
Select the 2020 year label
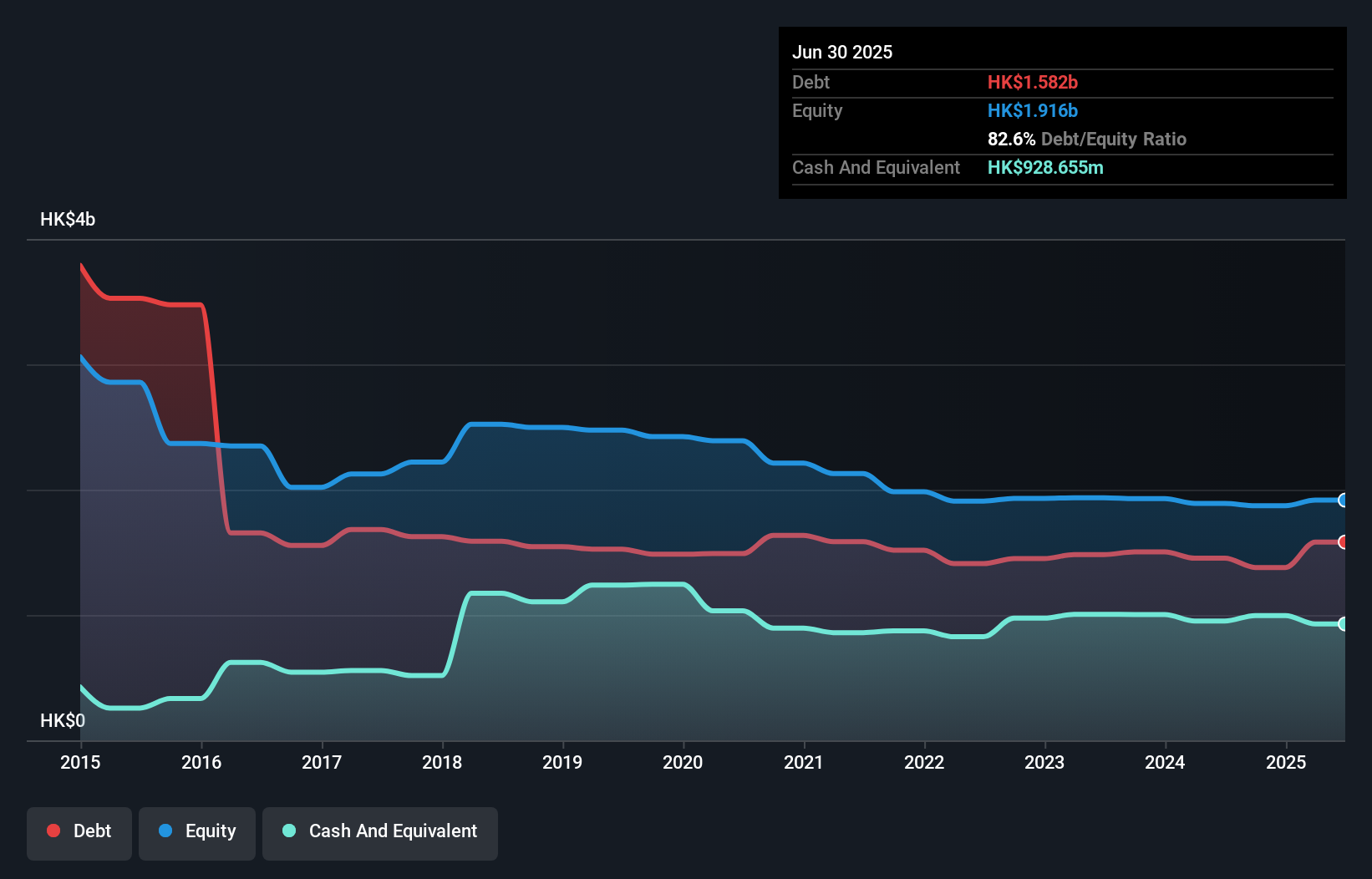pos(683,762)
